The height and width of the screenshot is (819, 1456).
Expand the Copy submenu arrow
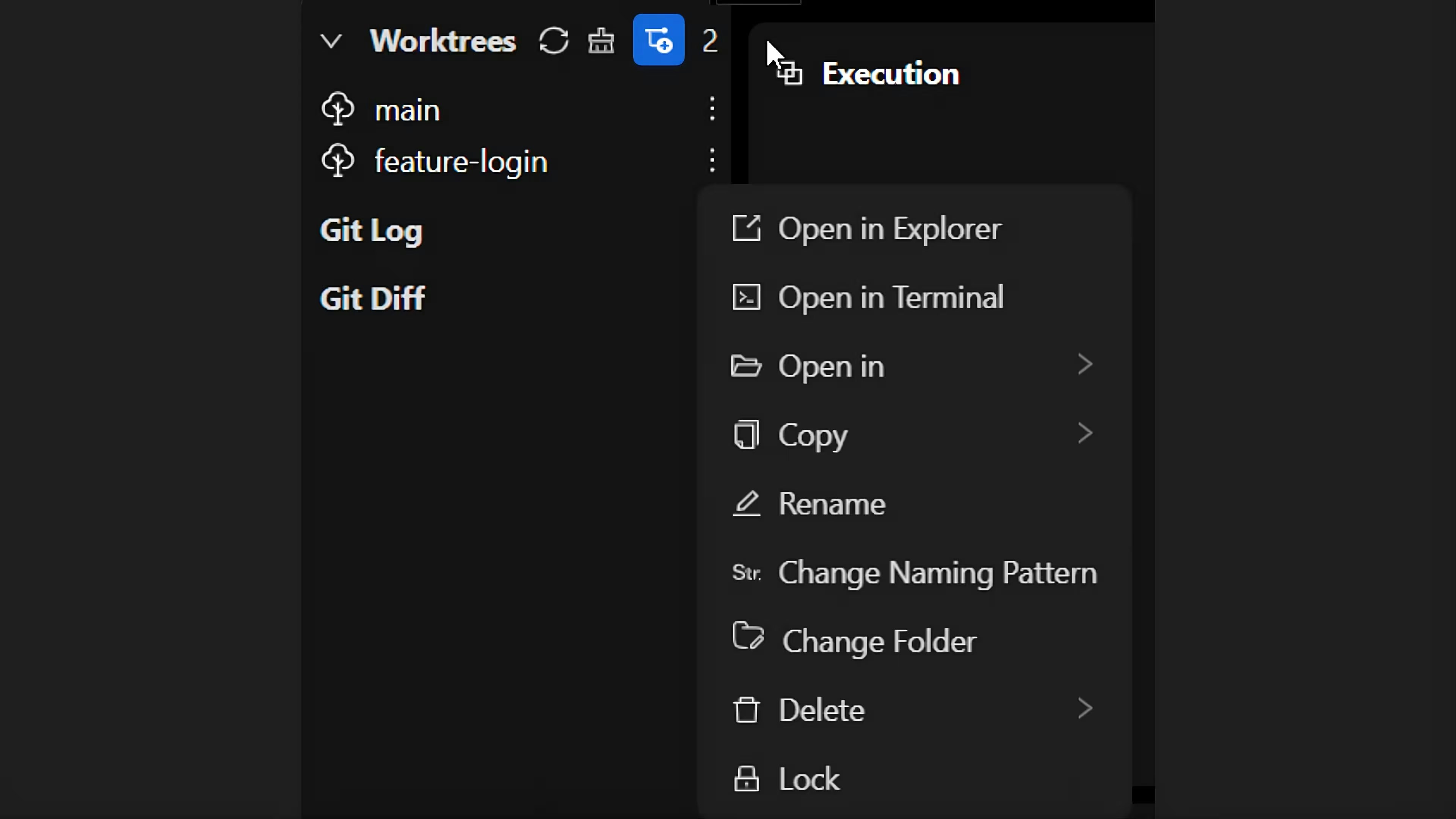point(1085,434)
